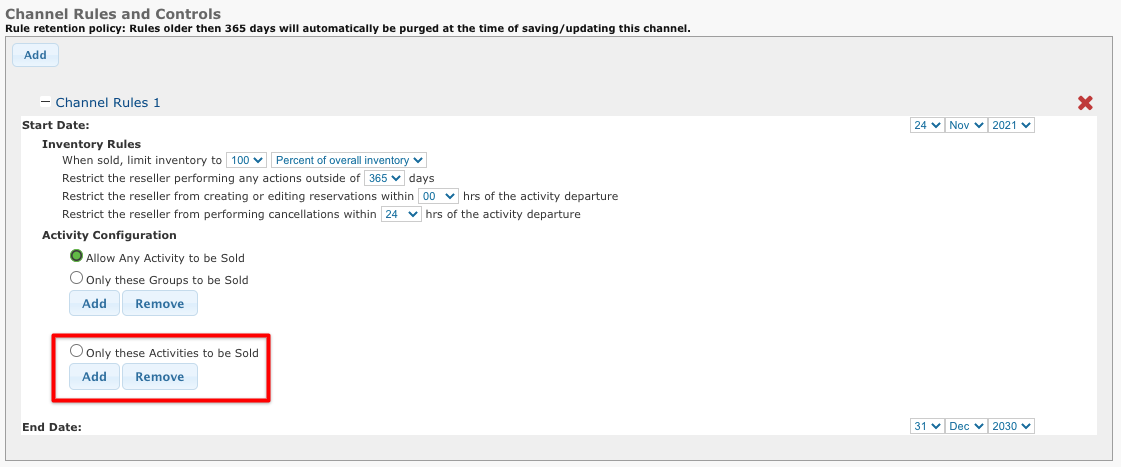The image size is (1121, 467).
Task: Open the cancellations 24 hrs dropdown
Action: click(x=401, y=214)
